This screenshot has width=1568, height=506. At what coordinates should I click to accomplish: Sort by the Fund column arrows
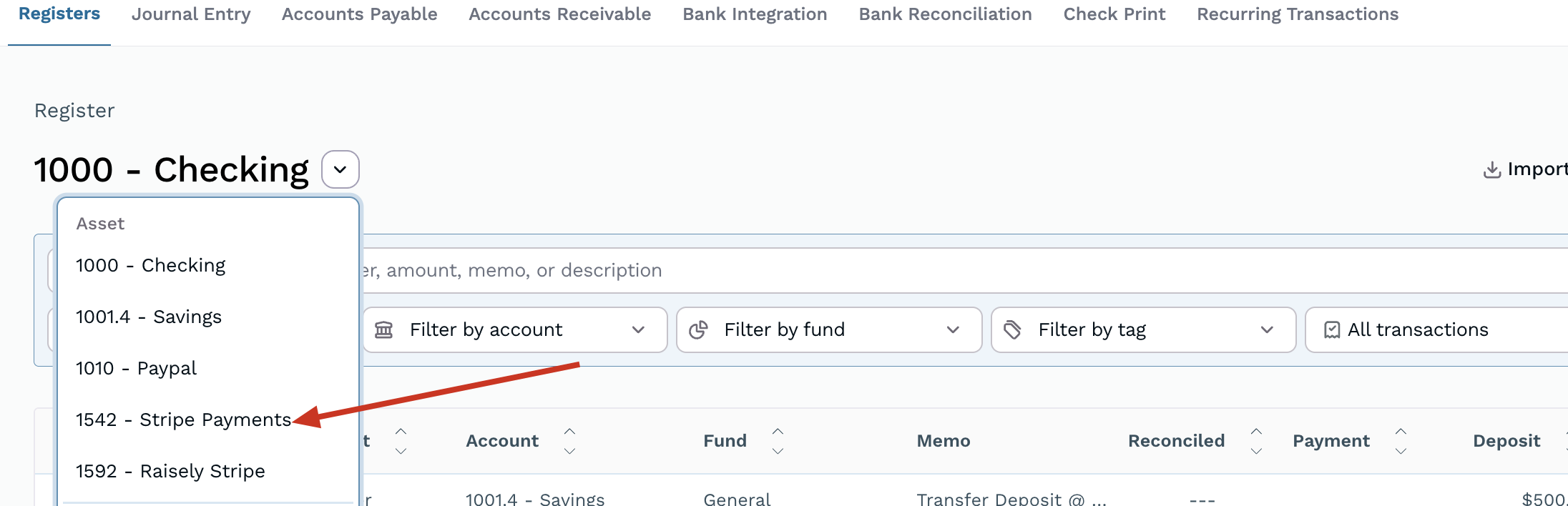click(x=778, y=441)
